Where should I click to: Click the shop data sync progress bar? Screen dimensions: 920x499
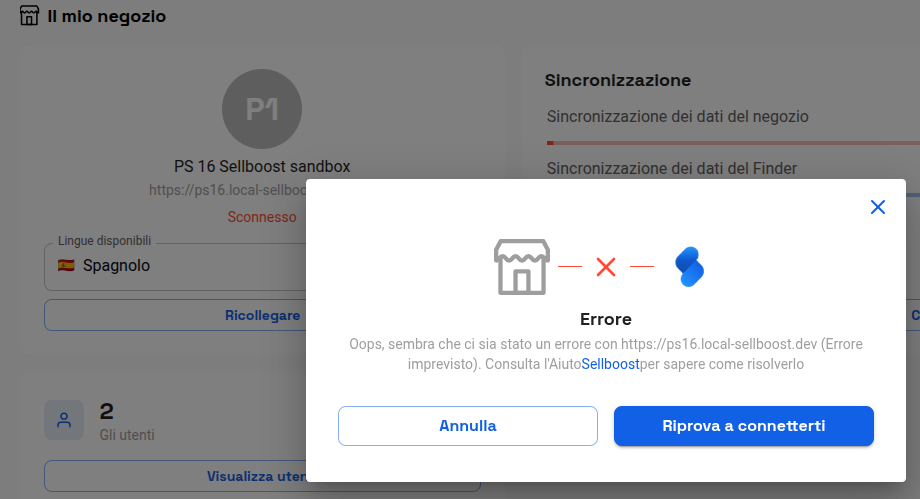tap(733, 143)
